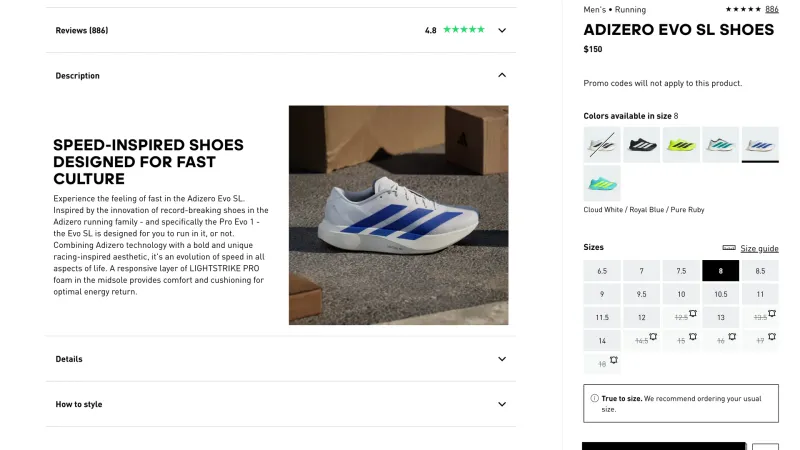Expand the Details section

coord(281,359)
